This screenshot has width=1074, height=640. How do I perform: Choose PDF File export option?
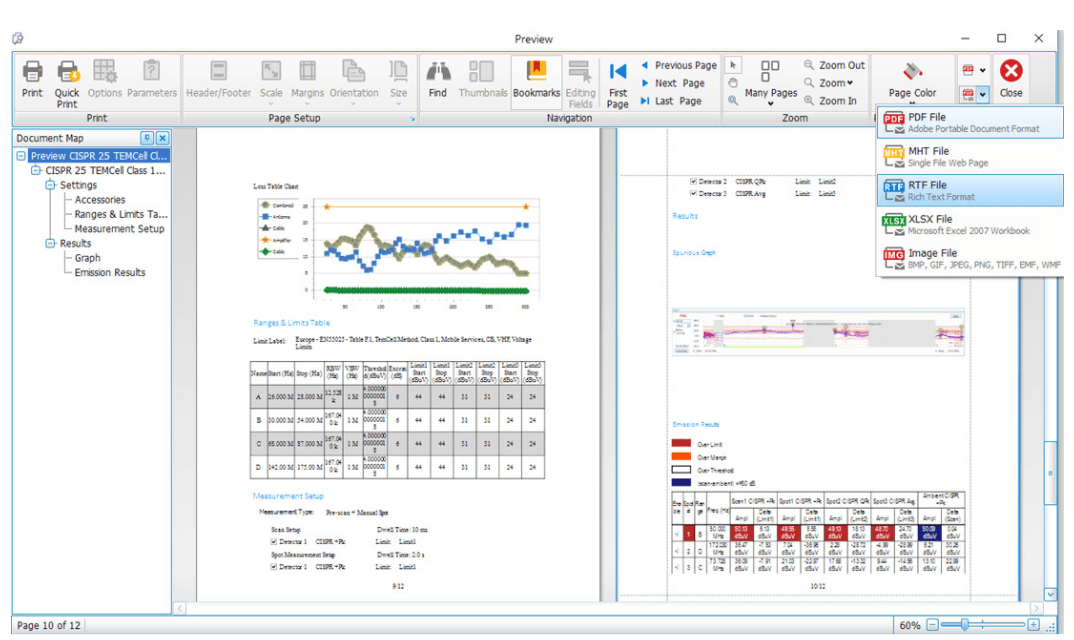[x=968, y=123]
